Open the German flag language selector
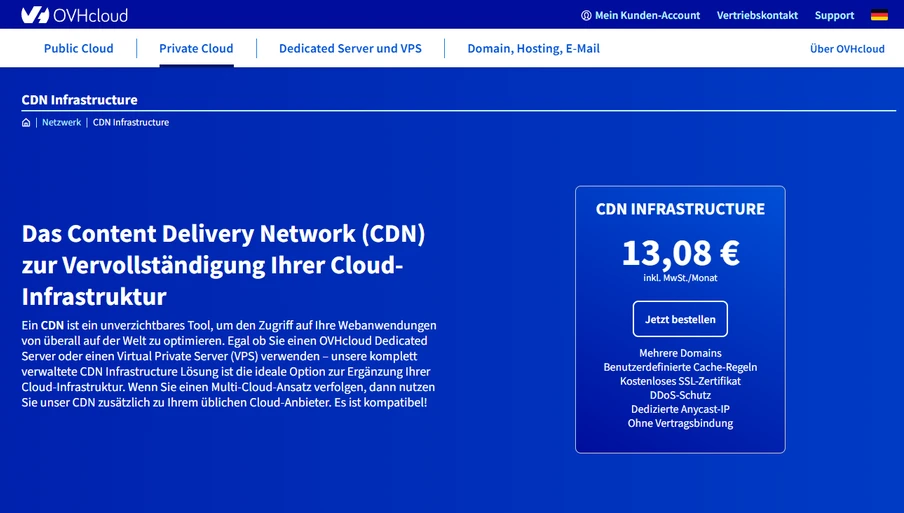 (879, 16)
